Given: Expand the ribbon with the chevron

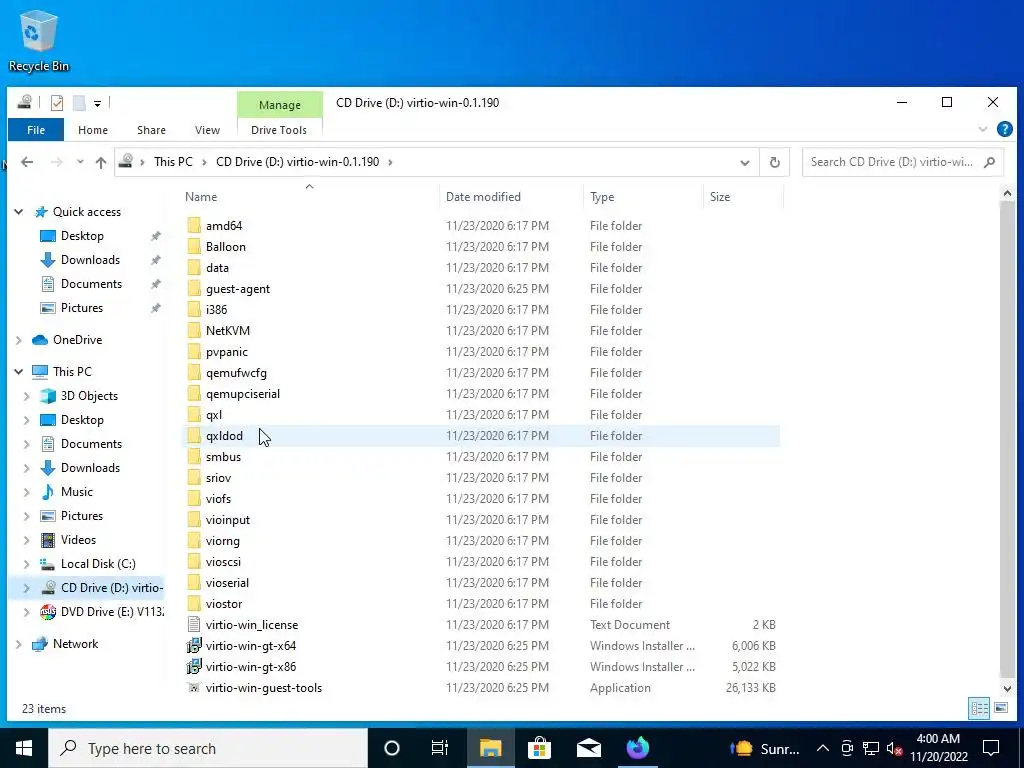Looking at the screenshot, I should pos(983,129).
